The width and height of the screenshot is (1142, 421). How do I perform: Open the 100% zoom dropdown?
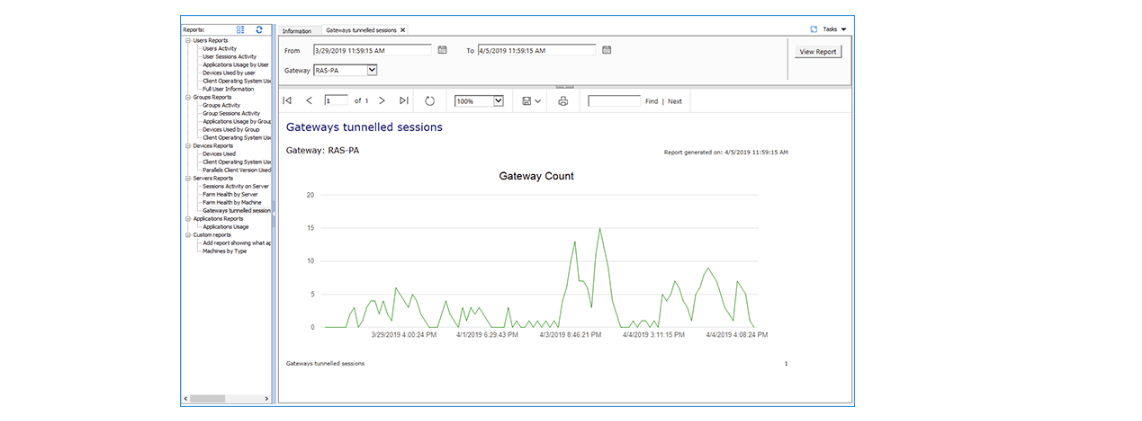[x=499, y=101]
